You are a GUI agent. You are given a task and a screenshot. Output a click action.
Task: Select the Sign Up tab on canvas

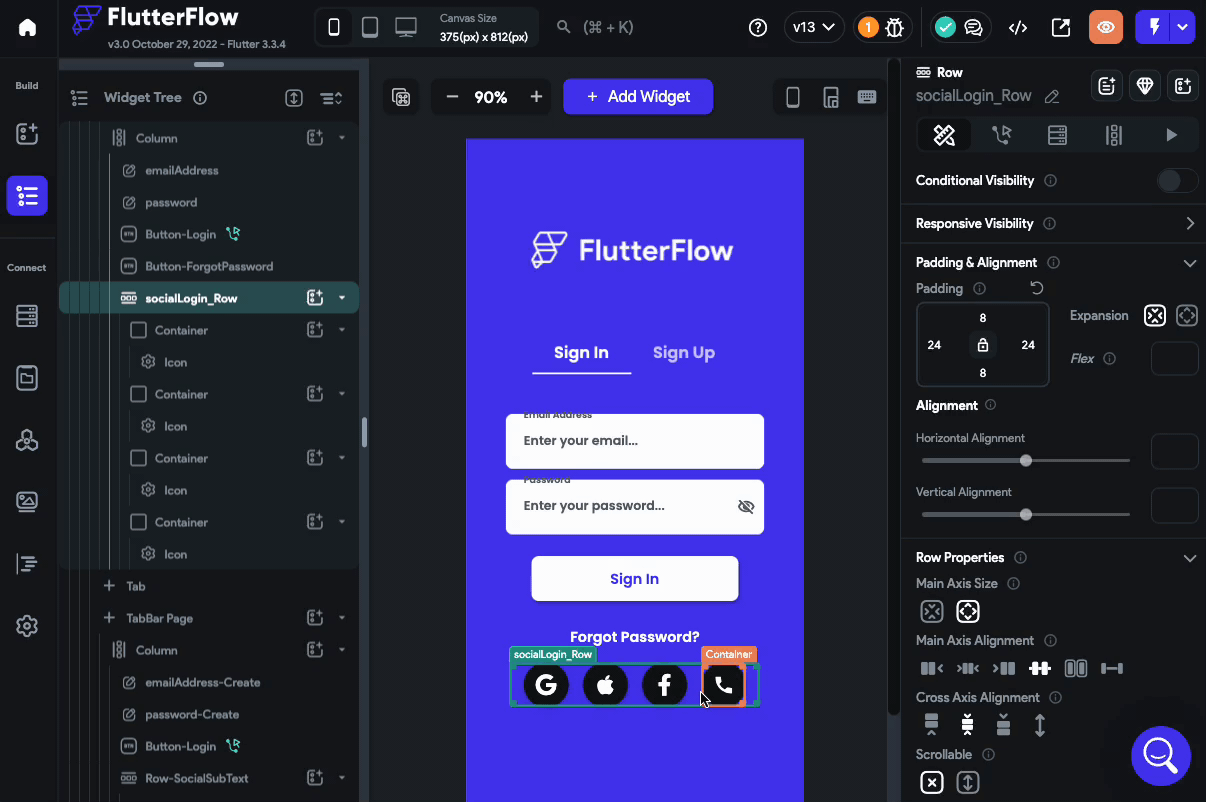(684, 352)
